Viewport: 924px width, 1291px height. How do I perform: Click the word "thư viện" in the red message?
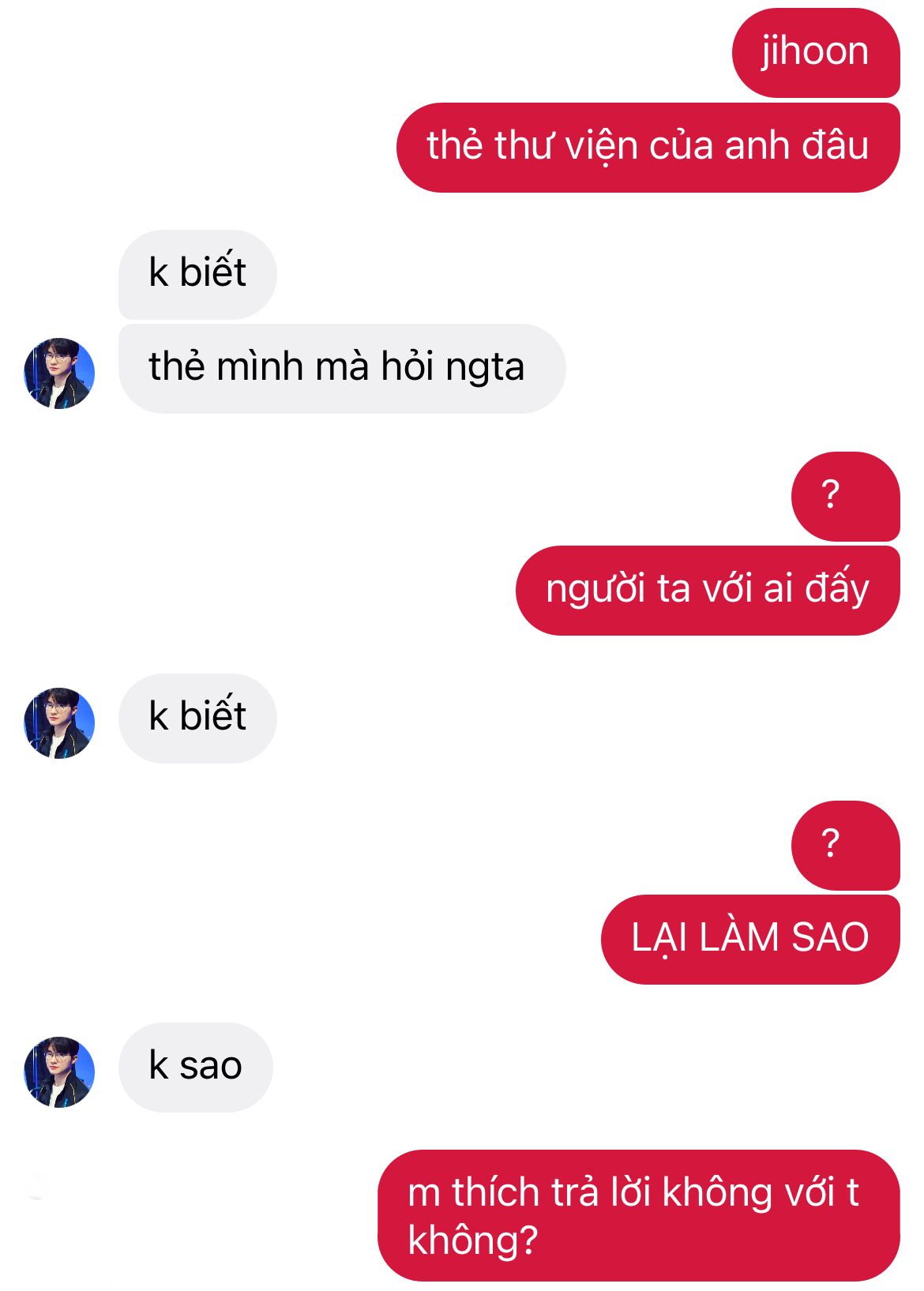[x=565, y=147]
